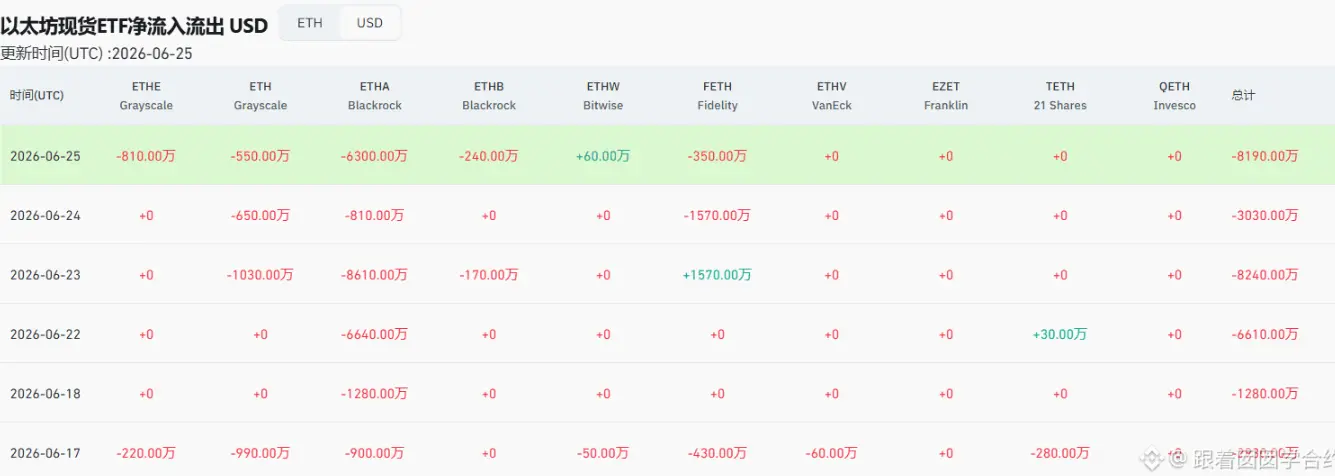Click the 总计 total column header

pos(1244,96)
